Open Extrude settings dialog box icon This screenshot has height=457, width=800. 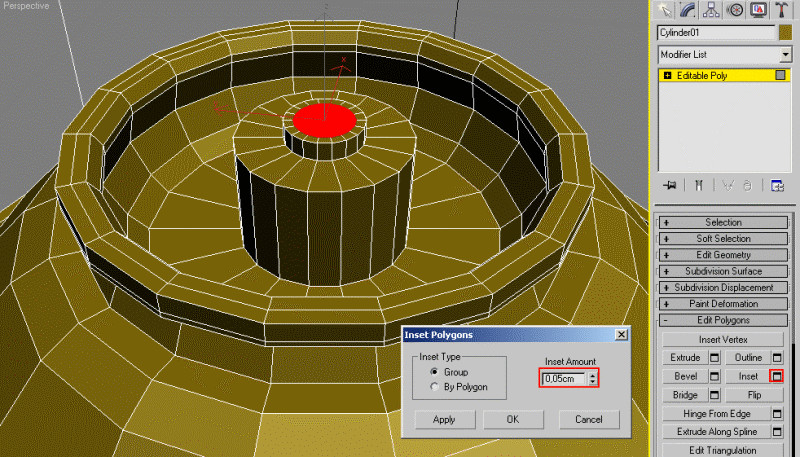[x=714, y=358]
